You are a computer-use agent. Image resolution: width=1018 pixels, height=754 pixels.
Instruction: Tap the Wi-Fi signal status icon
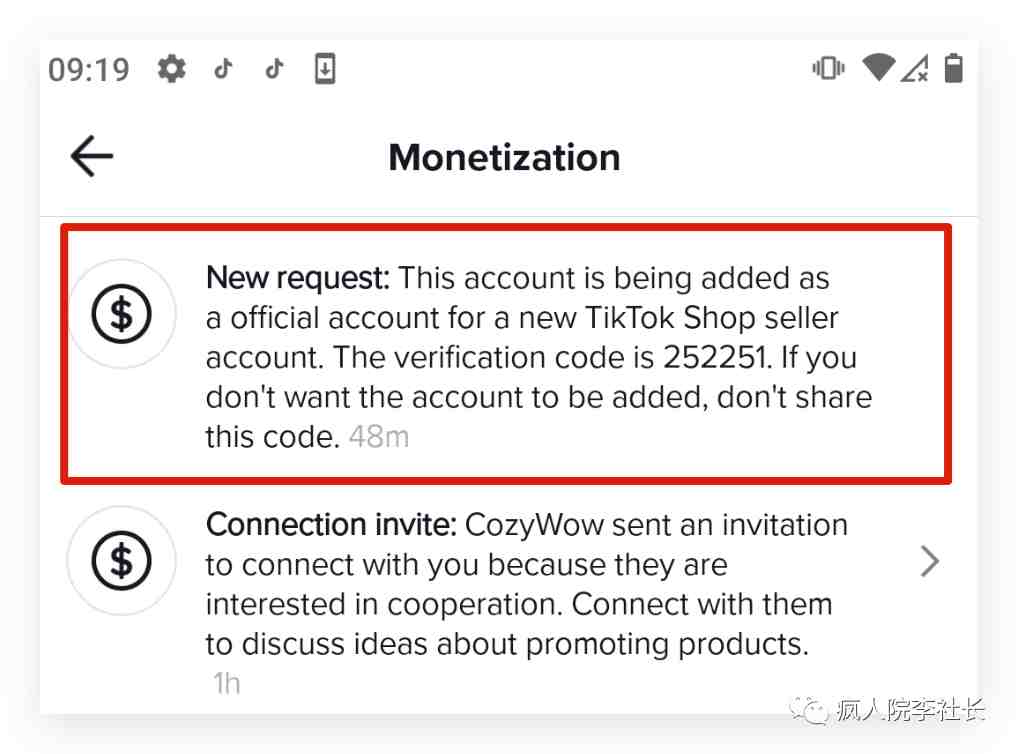(x=879, y=68)
